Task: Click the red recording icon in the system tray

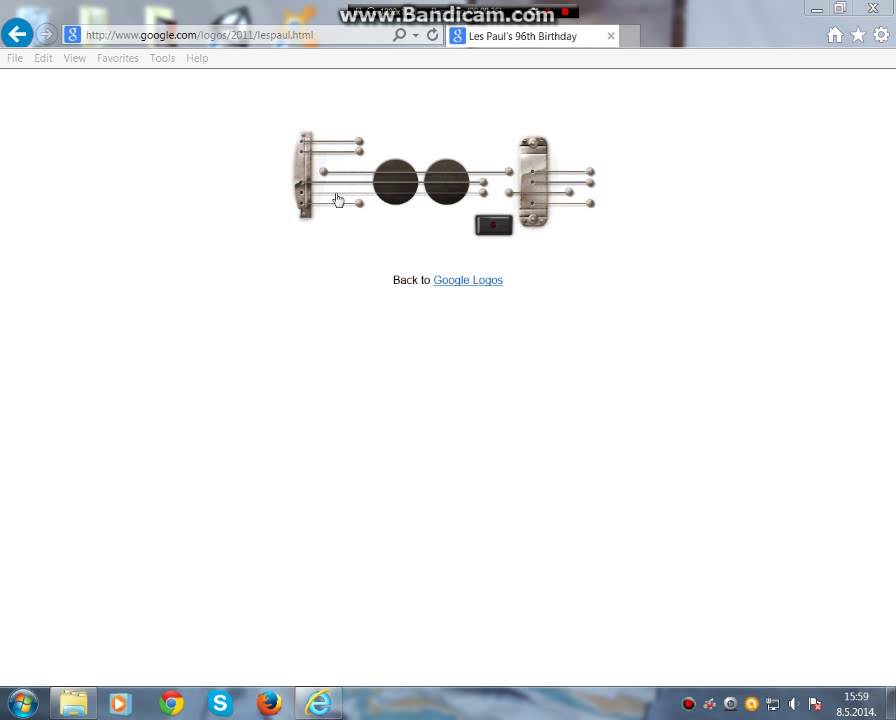Action: coord(689,704)
